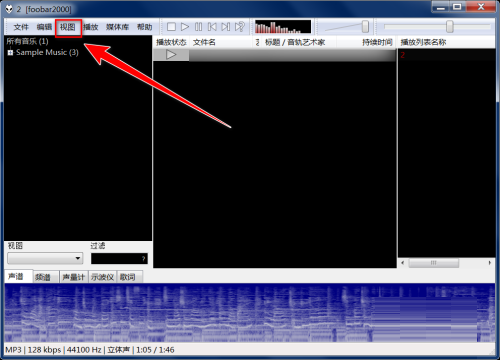Open the 文件 menu
The height and width of the screenshot is (360, 500).
click(21, 27)
